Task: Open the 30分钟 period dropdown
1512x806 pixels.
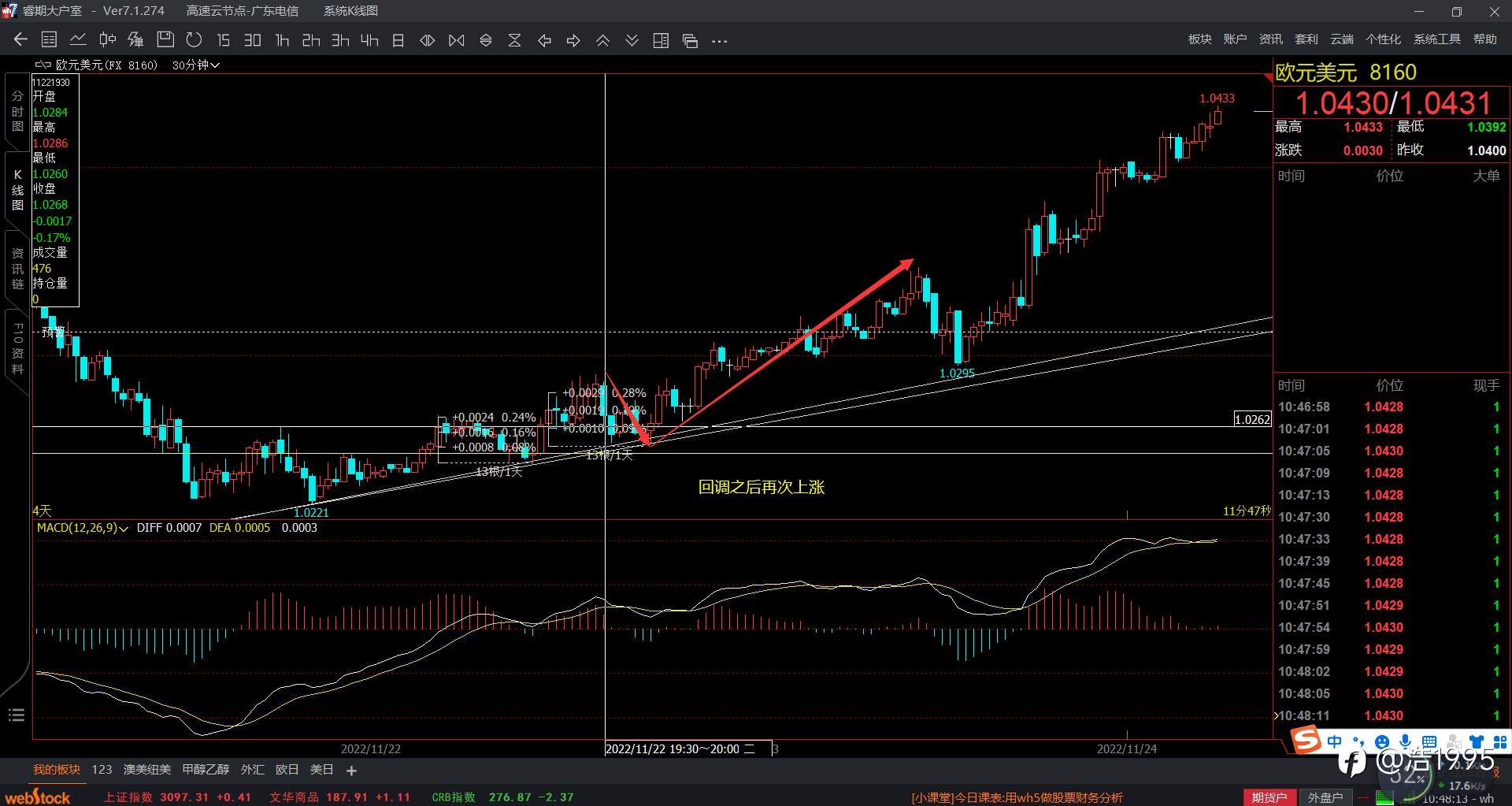Action: point(195,65)
